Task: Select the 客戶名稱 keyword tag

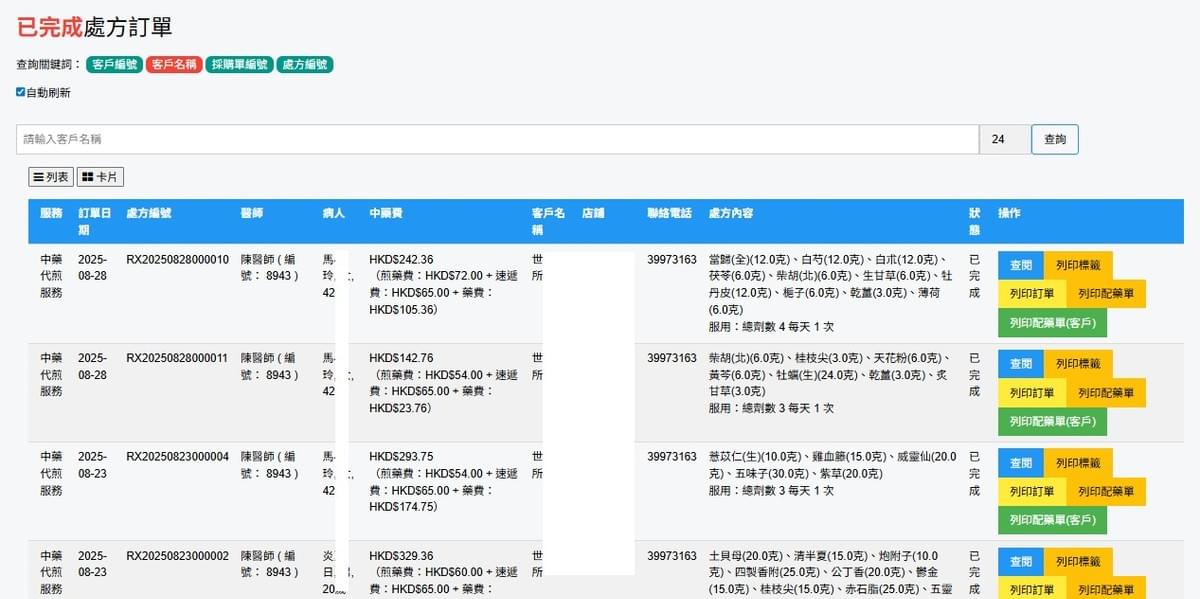Action: coord(174,64)
